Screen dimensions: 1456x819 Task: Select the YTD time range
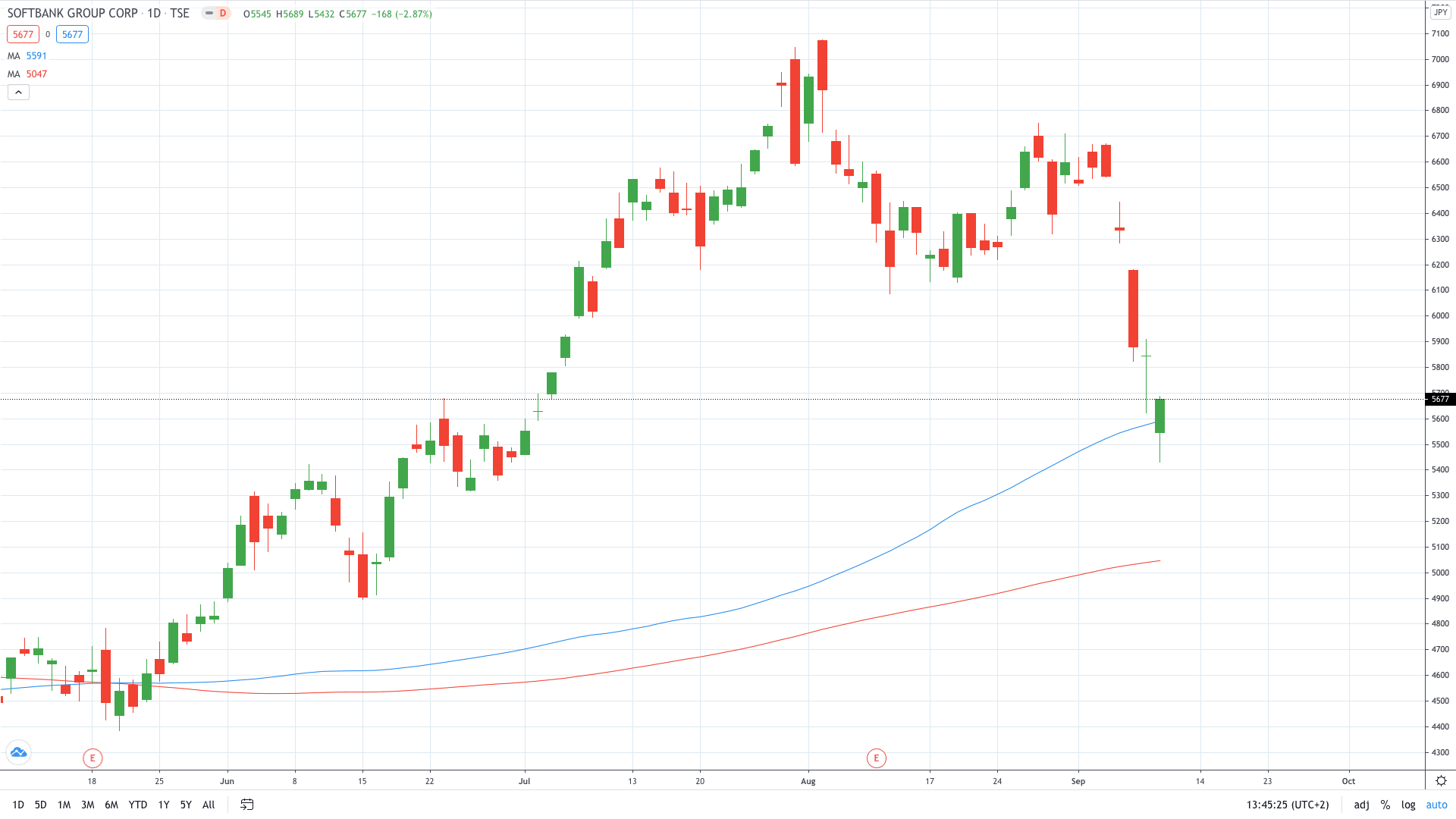pyautogui.click(x=138, y=805)
